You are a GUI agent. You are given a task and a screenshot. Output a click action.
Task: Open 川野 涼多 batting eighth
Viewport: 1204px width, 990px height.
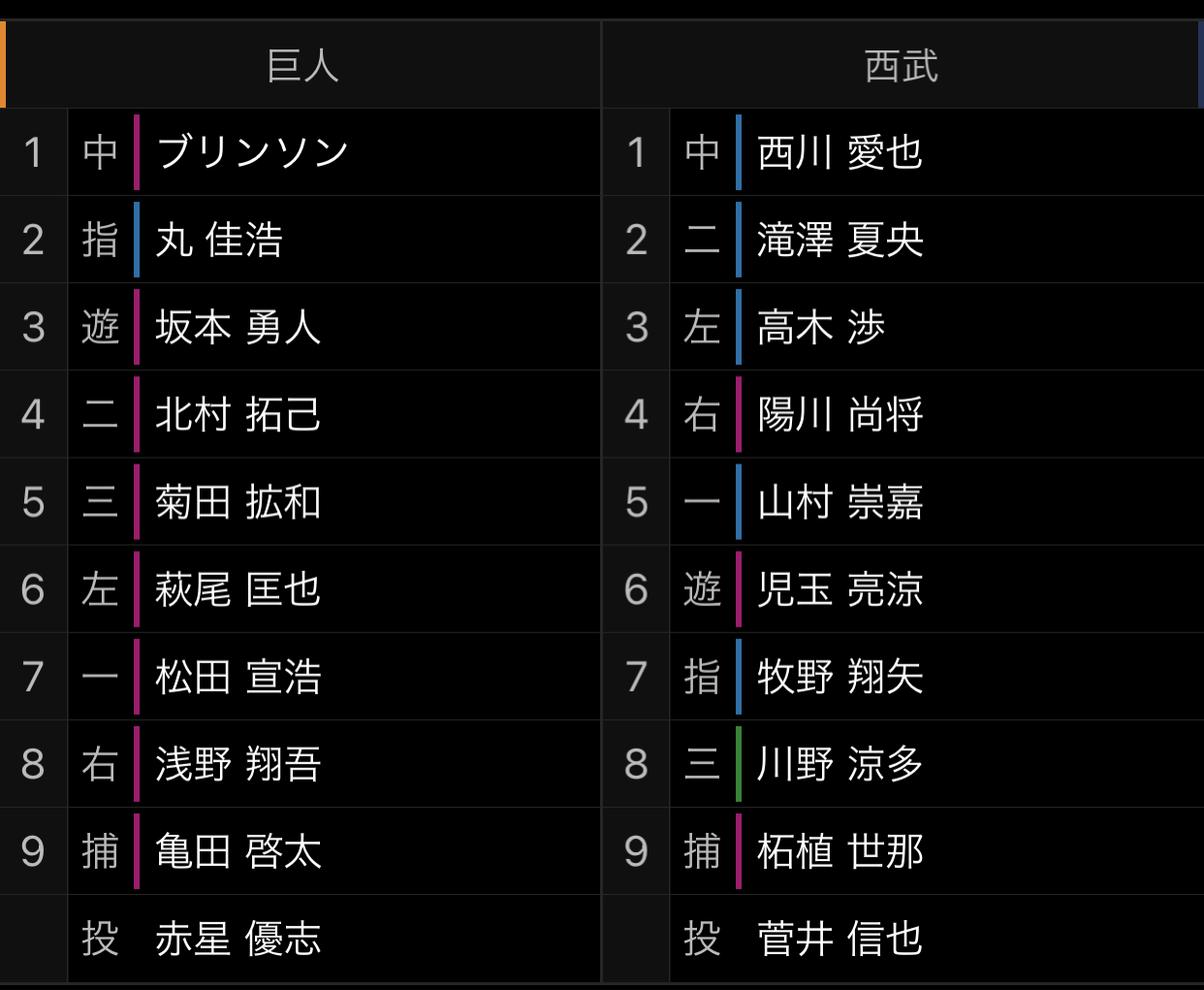[x=840, y=764]
